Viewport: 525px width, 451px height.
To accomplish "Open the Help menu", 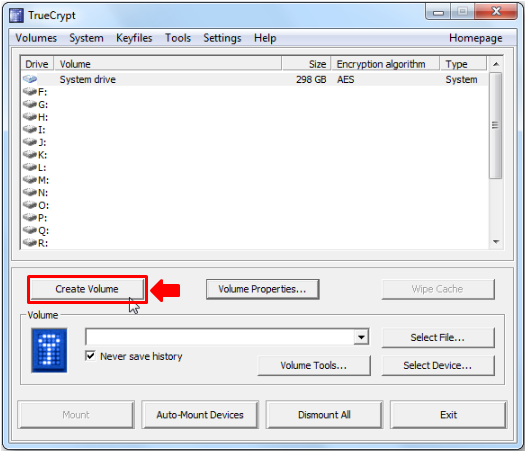I will click(265, 38).
